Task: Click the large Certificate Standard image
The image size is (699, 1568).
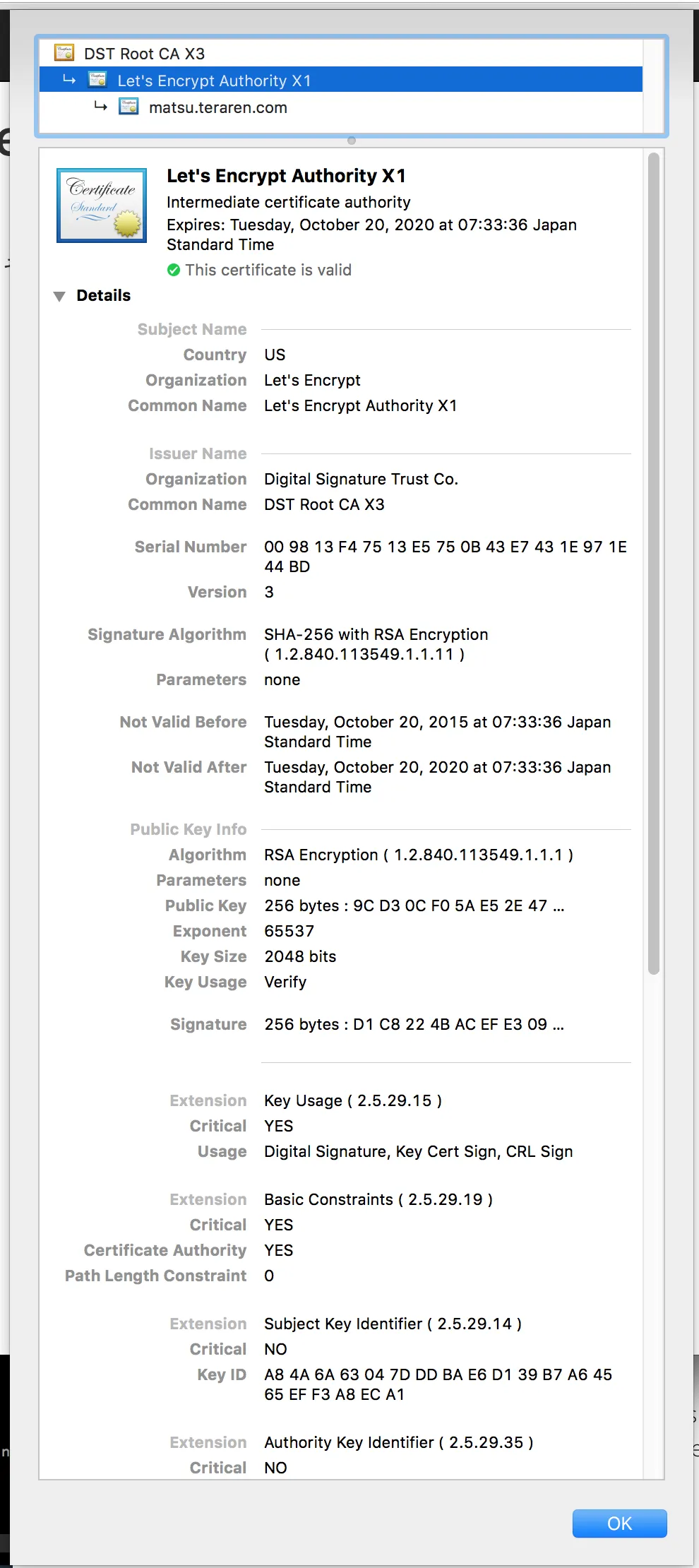Action: (102, 206)
